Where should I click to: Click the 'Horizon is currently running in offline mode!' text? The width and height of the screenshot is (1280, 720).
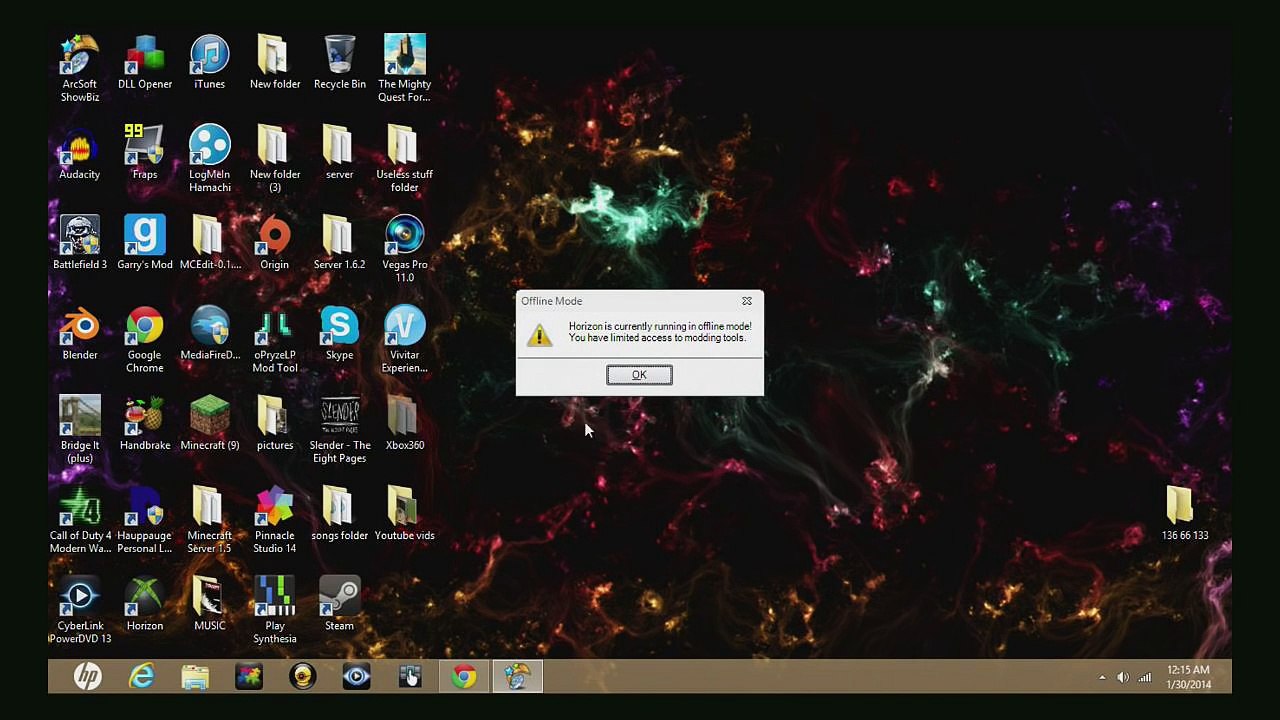[660, 326]
